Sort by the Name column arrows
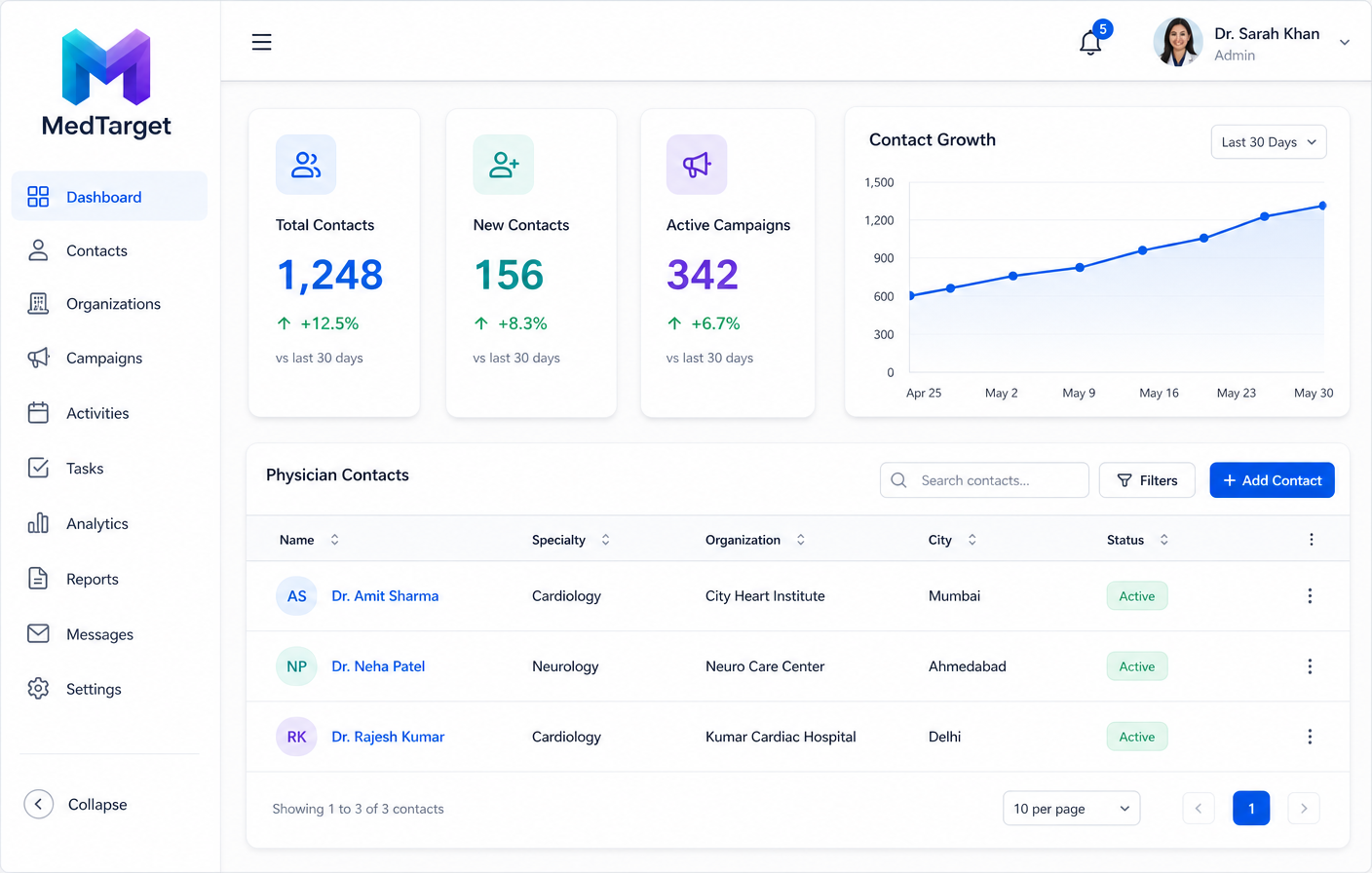 pyautogui.click(x=334, y=540)
